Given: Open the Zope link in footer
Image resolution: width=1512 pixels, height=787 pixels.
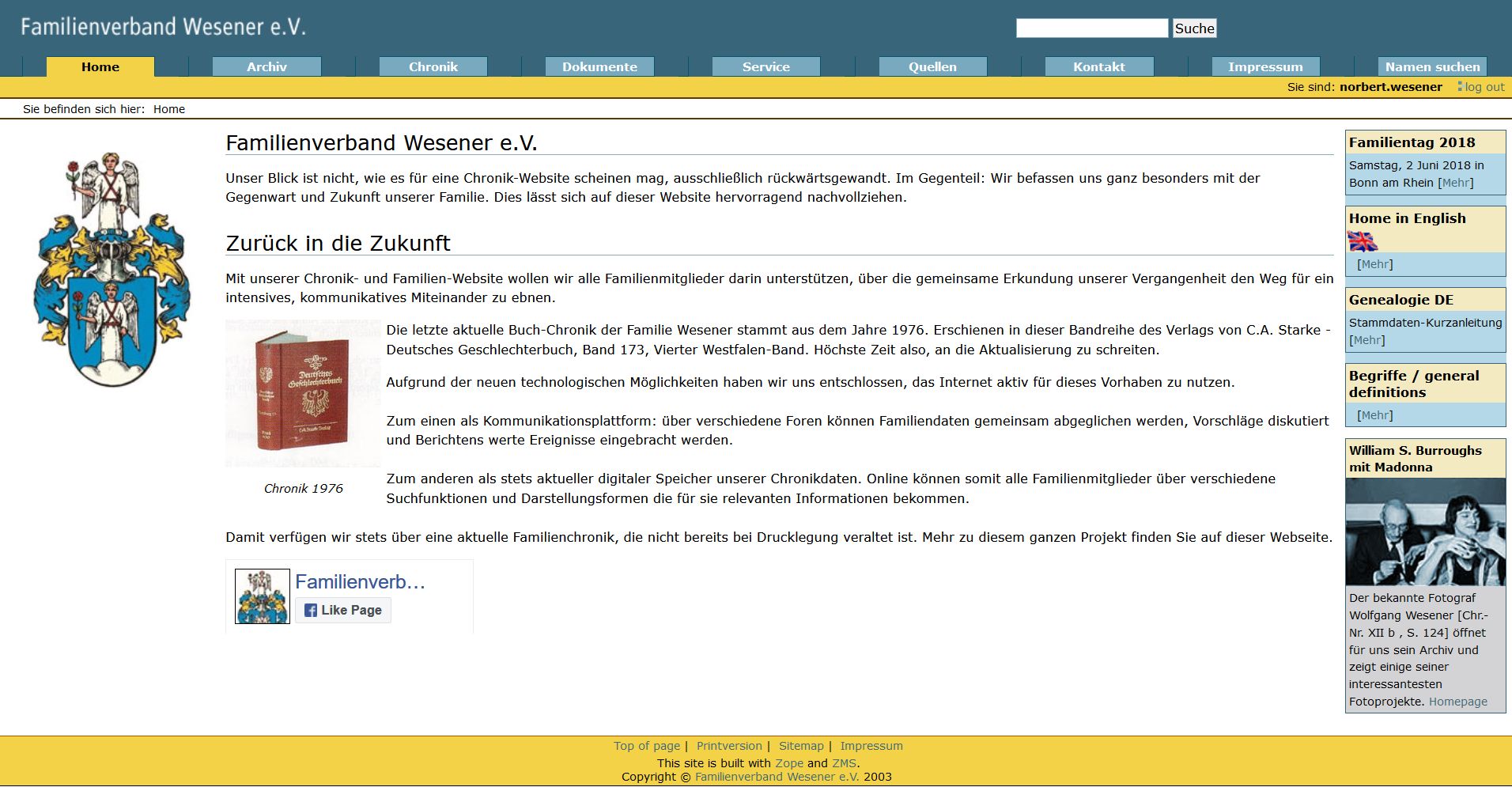Looking at the screenshot, I should 789,763.
